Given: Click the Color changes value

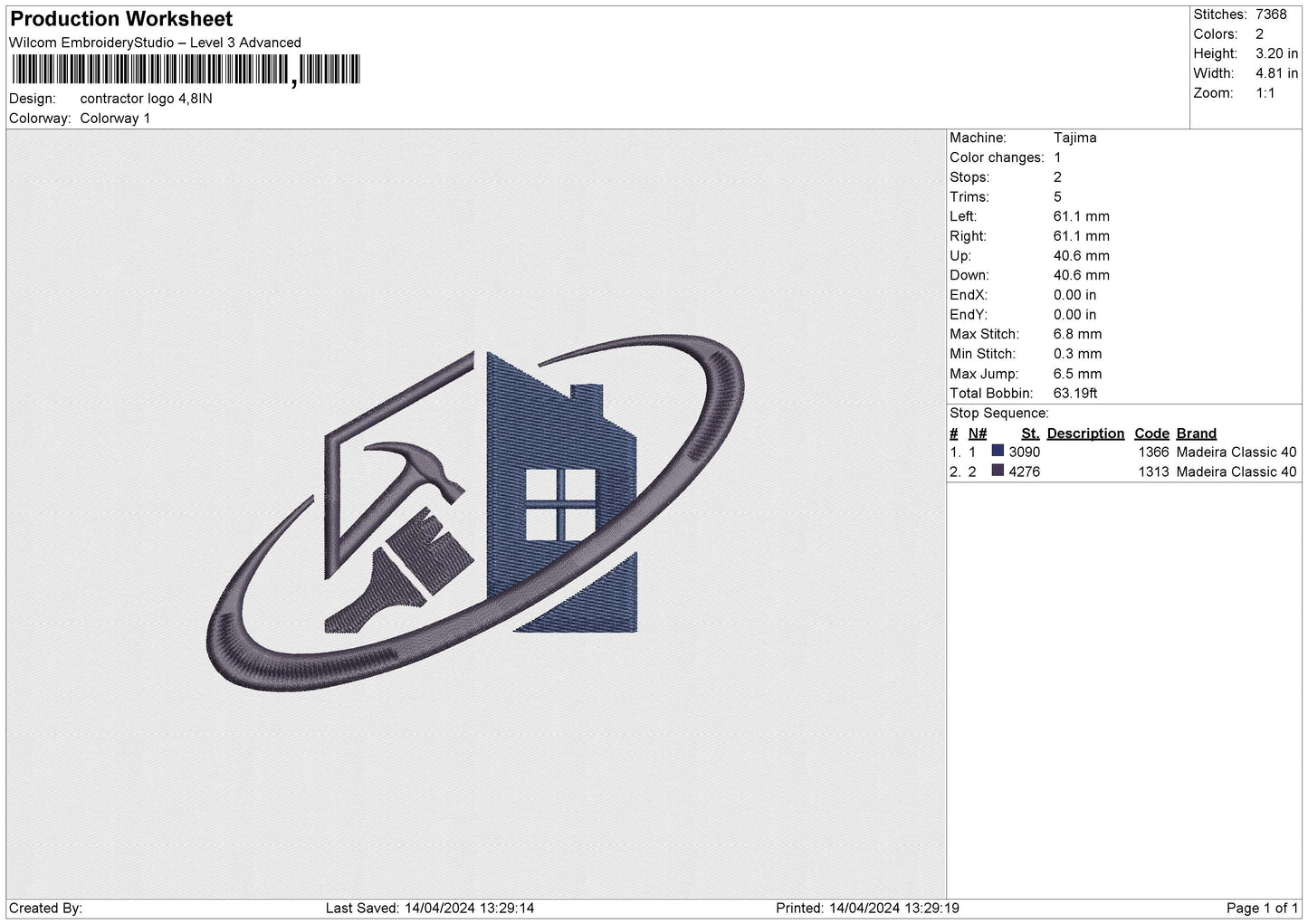Looking at the screenshot, I should click(1057, 157).
